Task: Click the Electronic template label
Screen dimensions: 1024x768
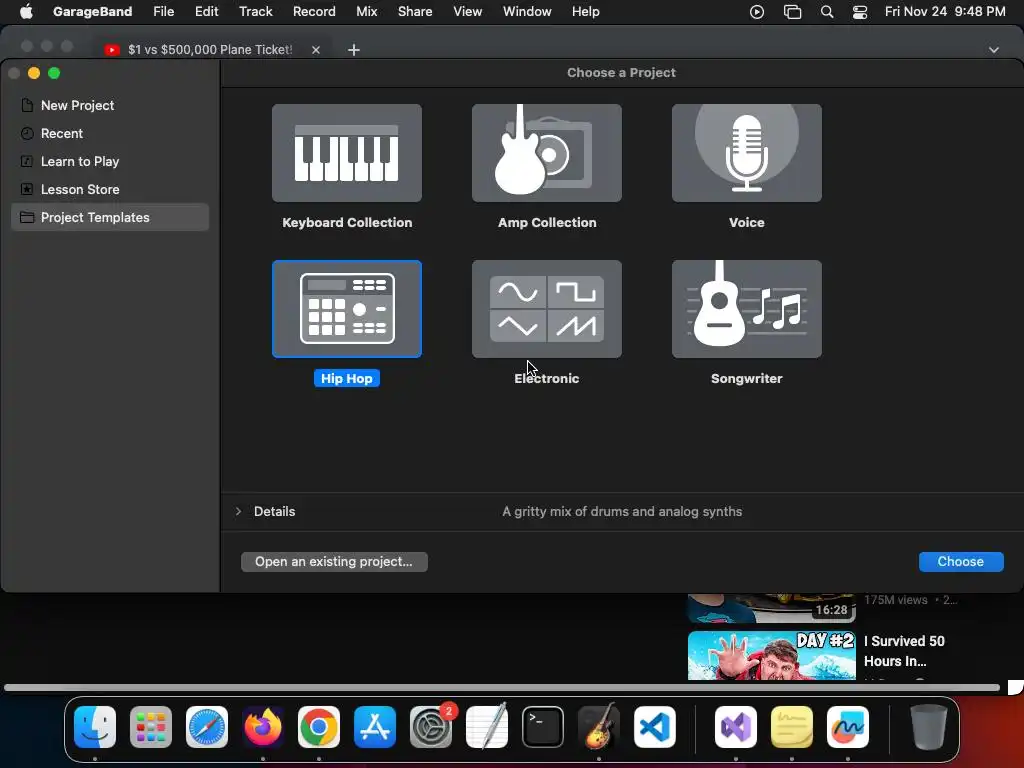Action: [547, 378]
